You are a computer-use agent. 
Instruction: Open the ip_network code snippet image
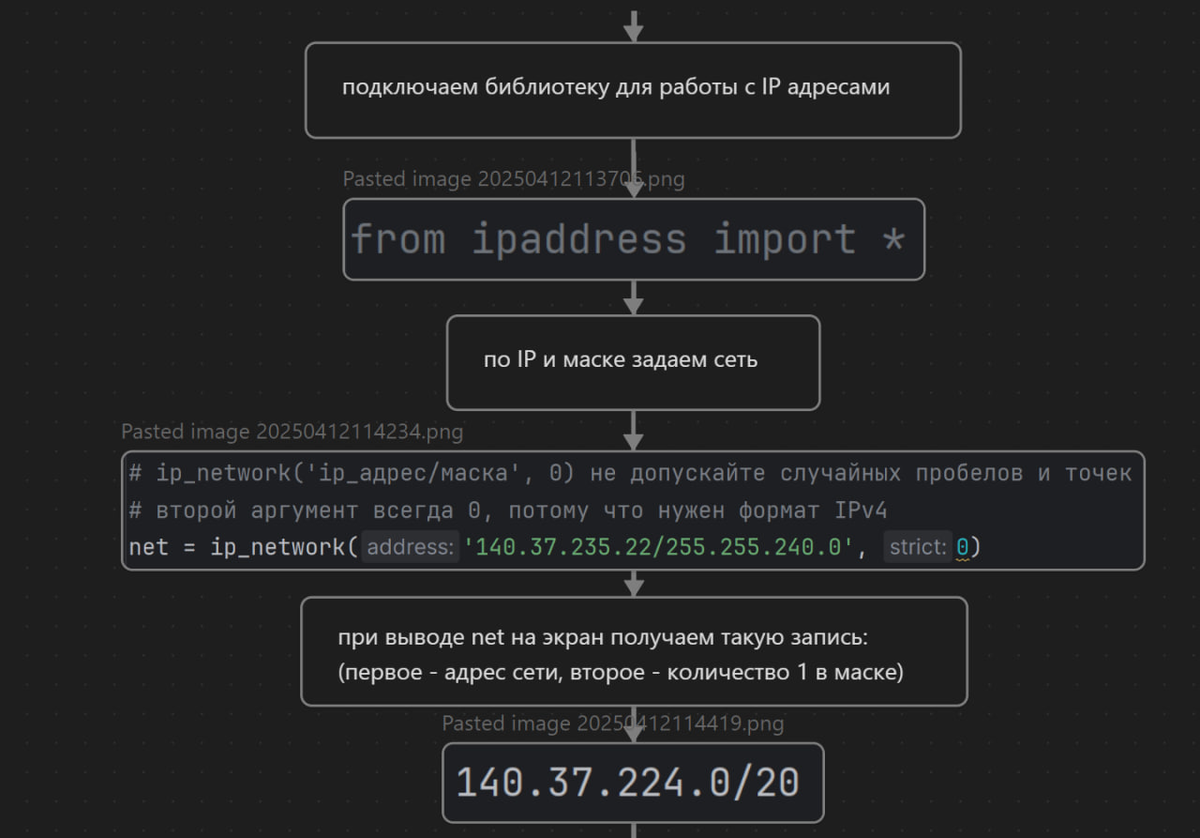click(x=633, y=510)
